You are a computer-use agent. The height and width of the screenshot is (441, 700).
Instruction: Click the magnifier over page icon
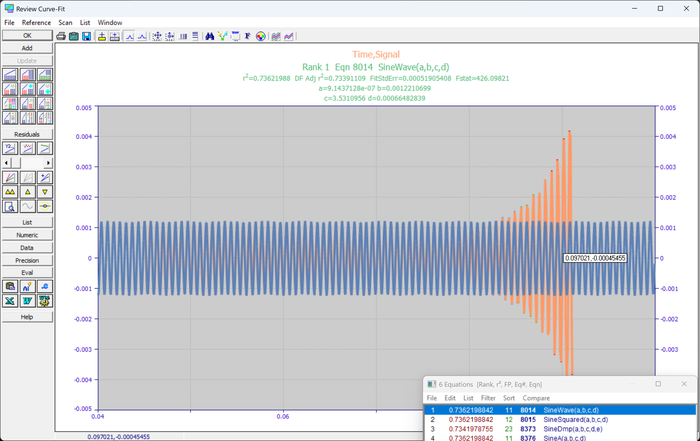coord(10,206)
